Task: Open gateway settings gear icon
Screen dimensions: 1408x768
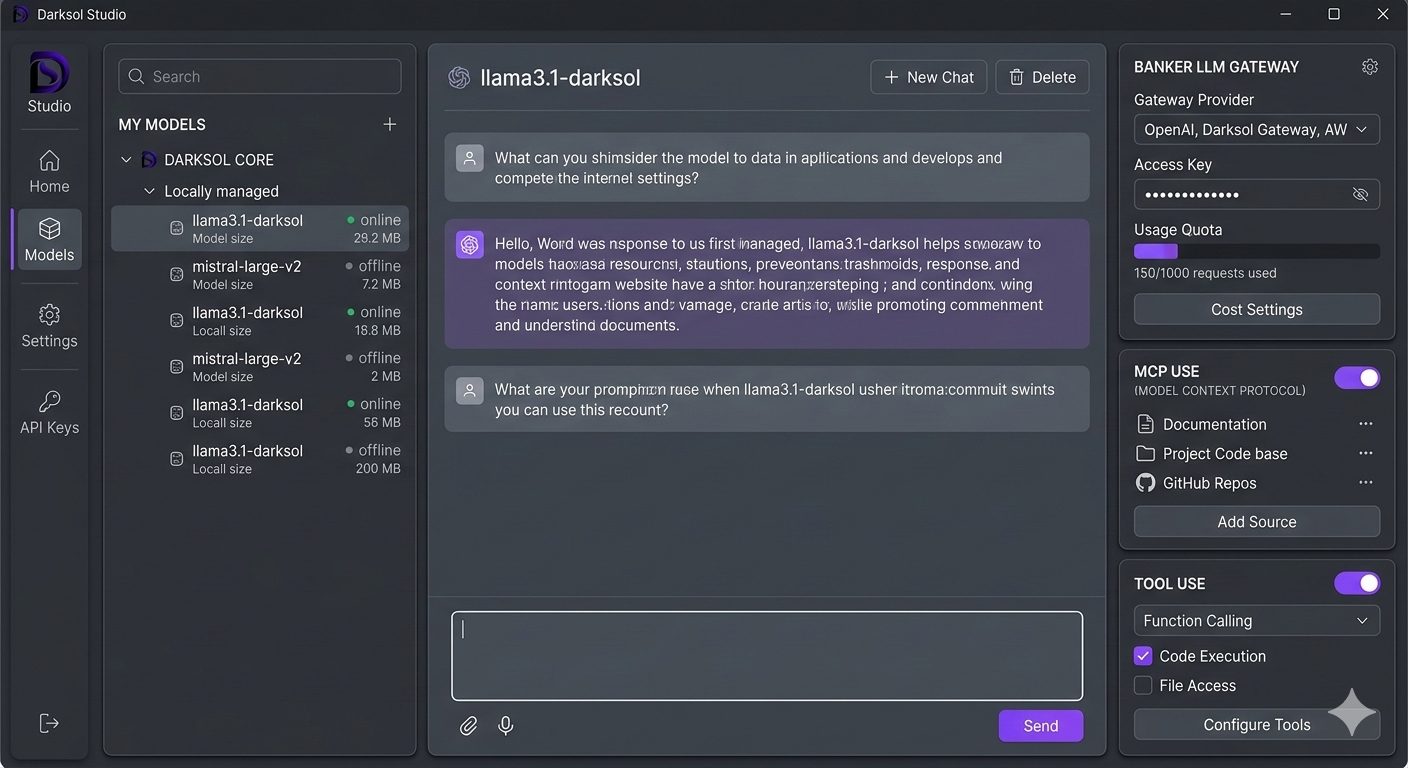Action: pyautogui.click(x=1369, y=66)
